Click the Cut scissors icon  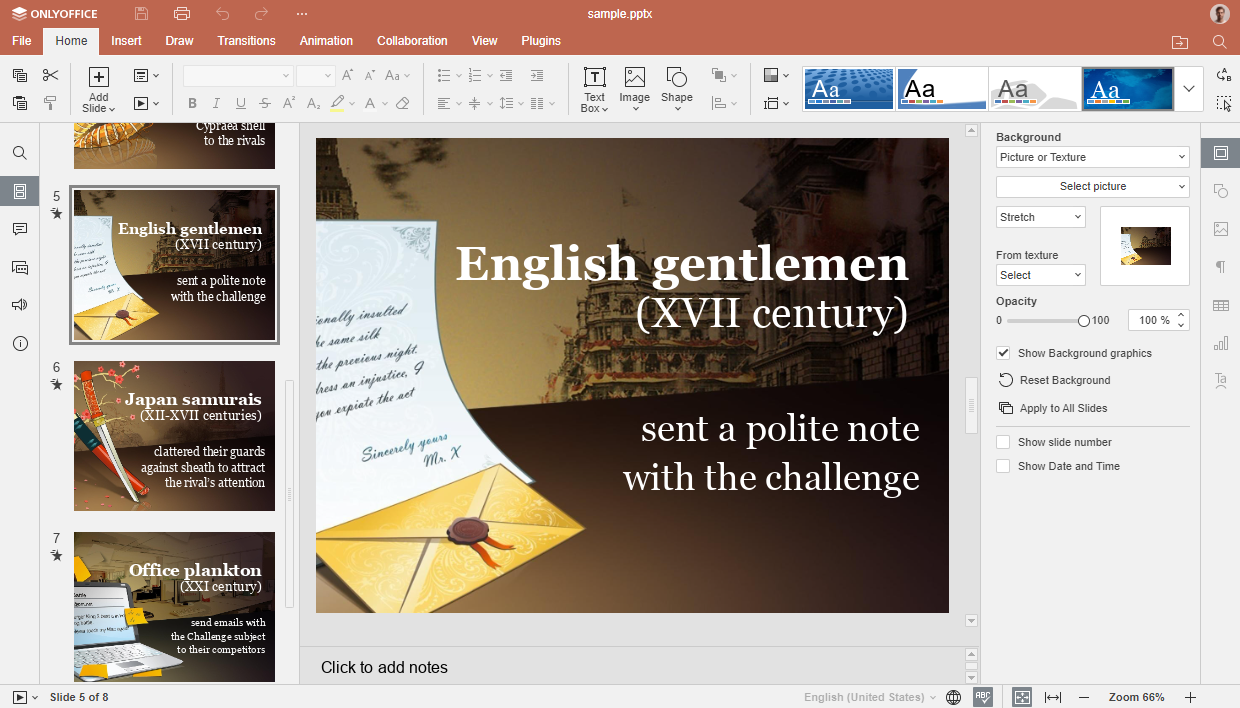point(50,76)
